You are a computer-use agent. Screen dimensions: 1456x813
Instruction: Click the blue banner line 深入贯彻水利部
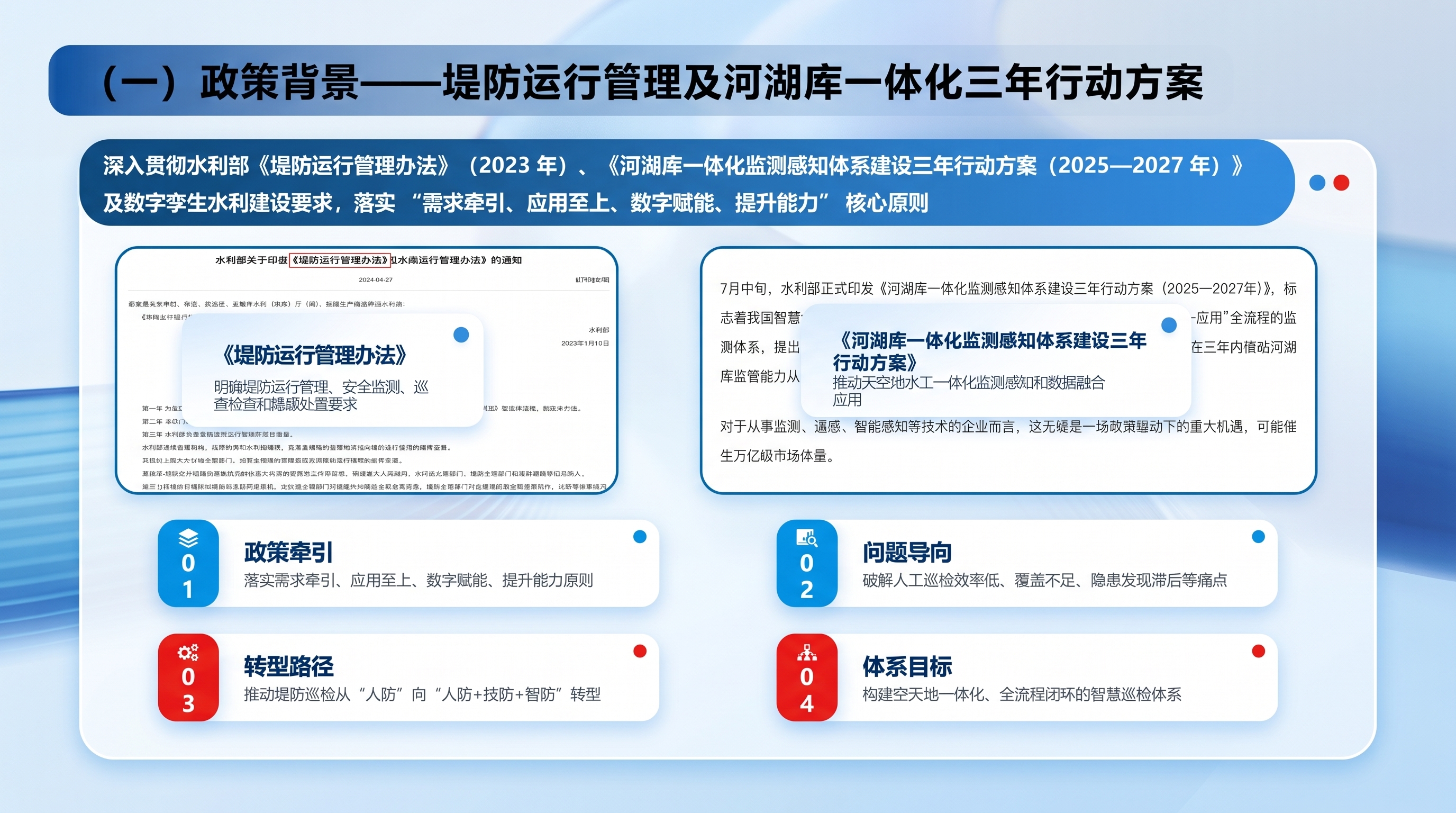[673, 166]
